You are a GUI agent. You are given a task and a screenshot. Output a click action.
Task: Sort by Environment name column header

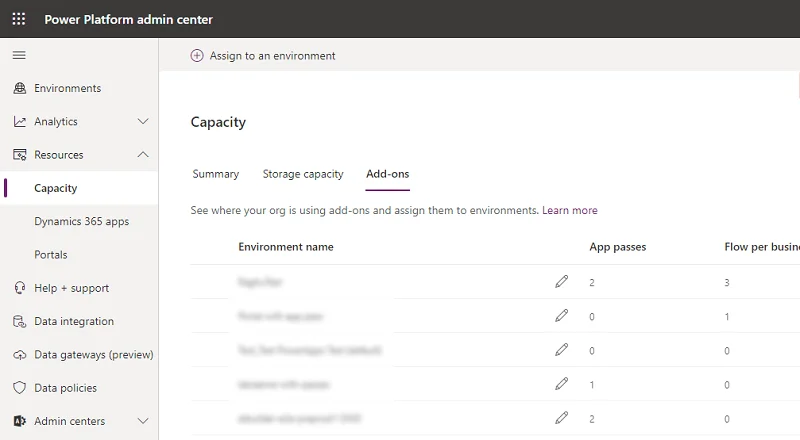click(x=286, y=247)
